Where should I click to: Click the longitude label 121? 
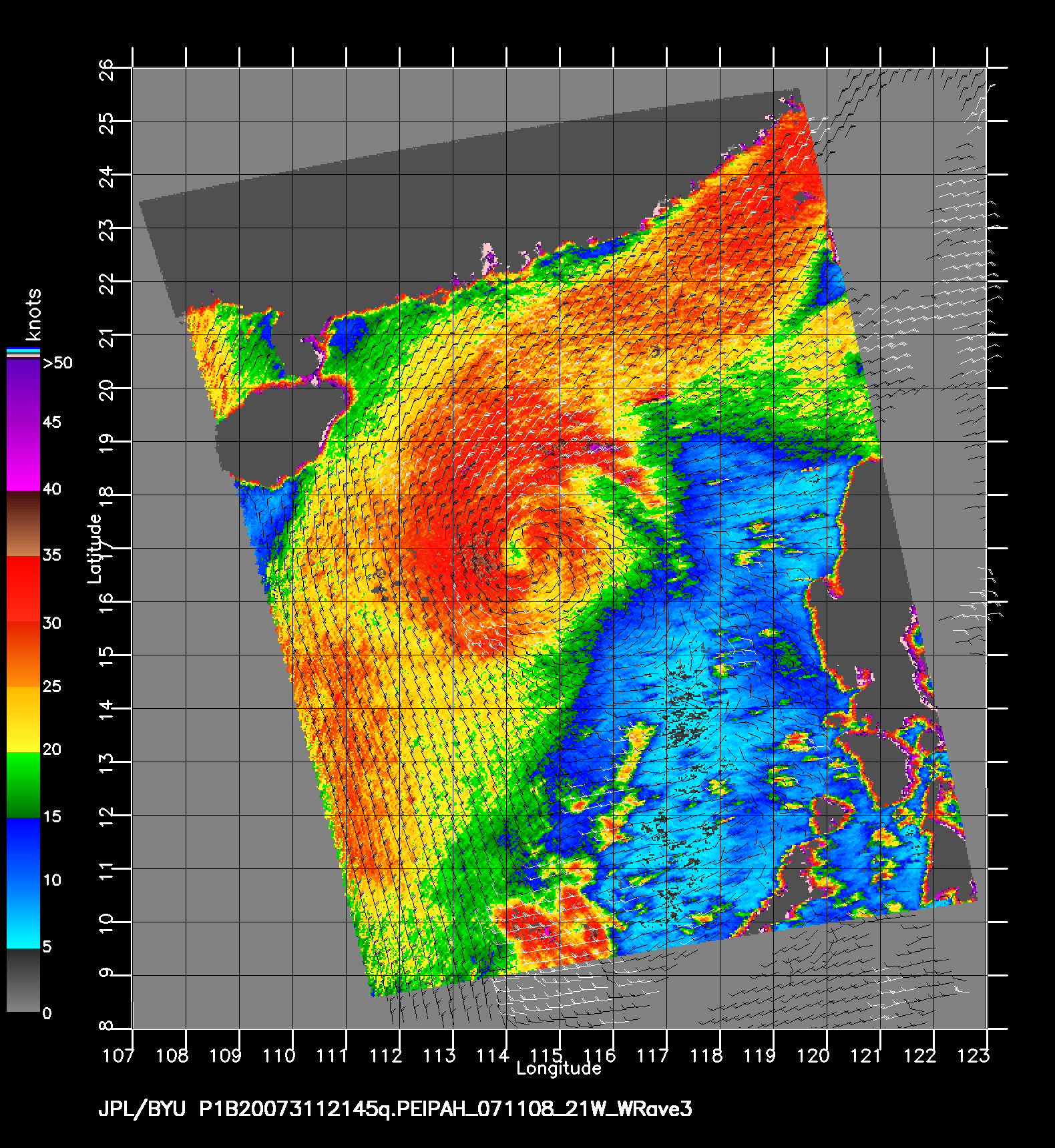866,1056
